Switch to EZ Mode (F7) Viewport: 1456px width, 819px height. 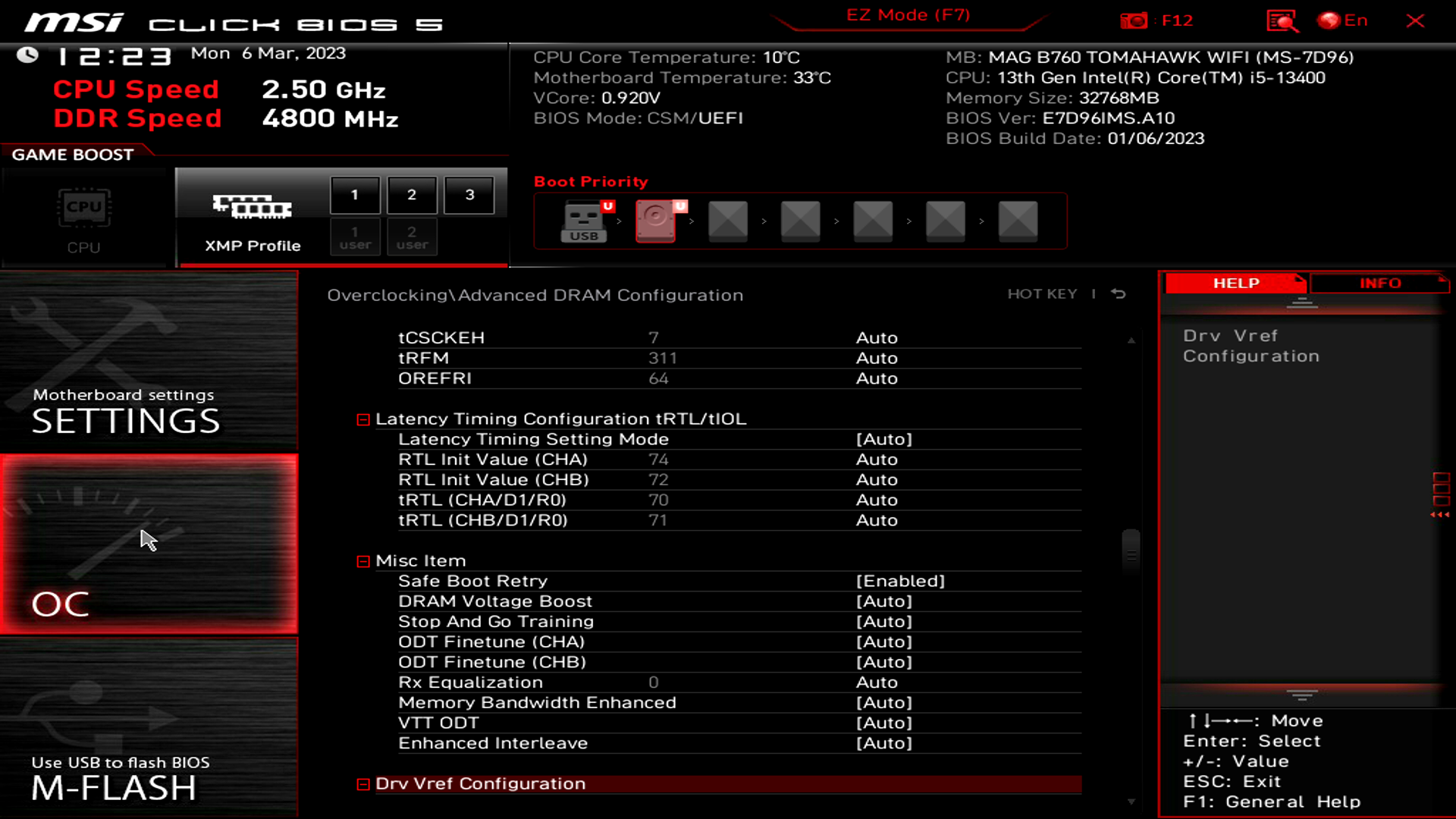(x=908, y=15)
